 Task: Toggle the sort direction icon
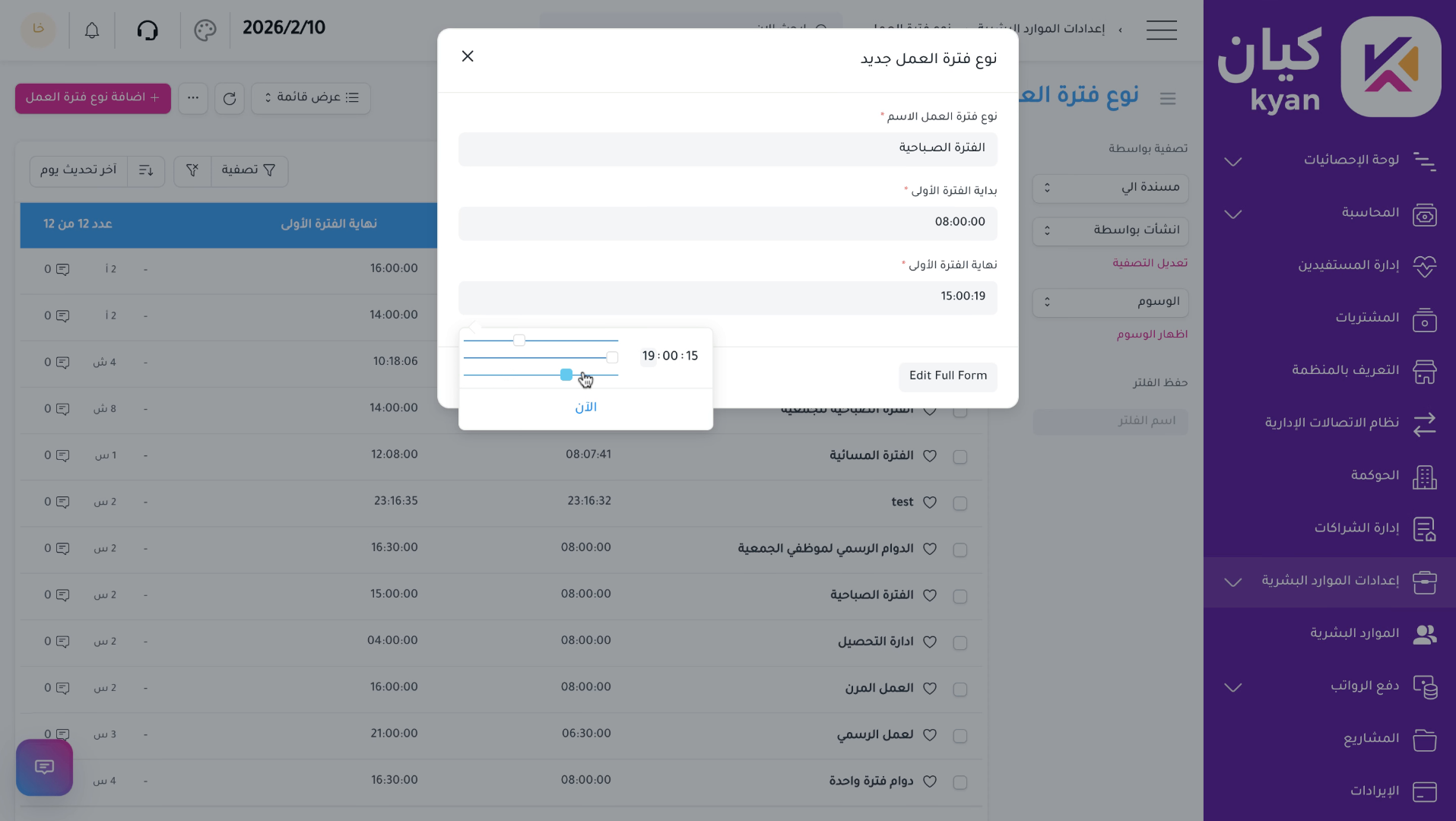coord(146,170)
